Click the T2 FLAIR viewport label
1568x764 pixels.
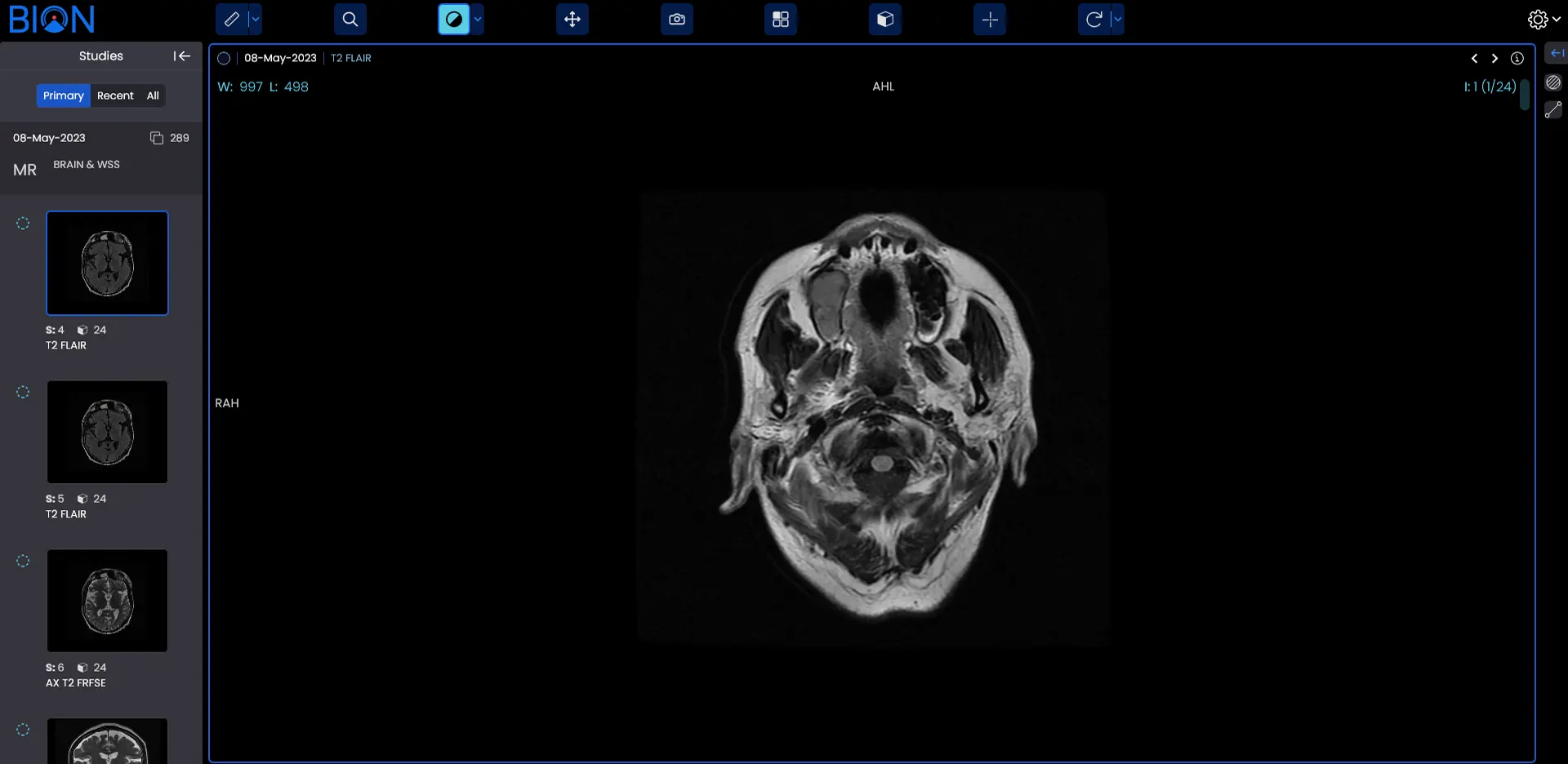tap(351, 58)
